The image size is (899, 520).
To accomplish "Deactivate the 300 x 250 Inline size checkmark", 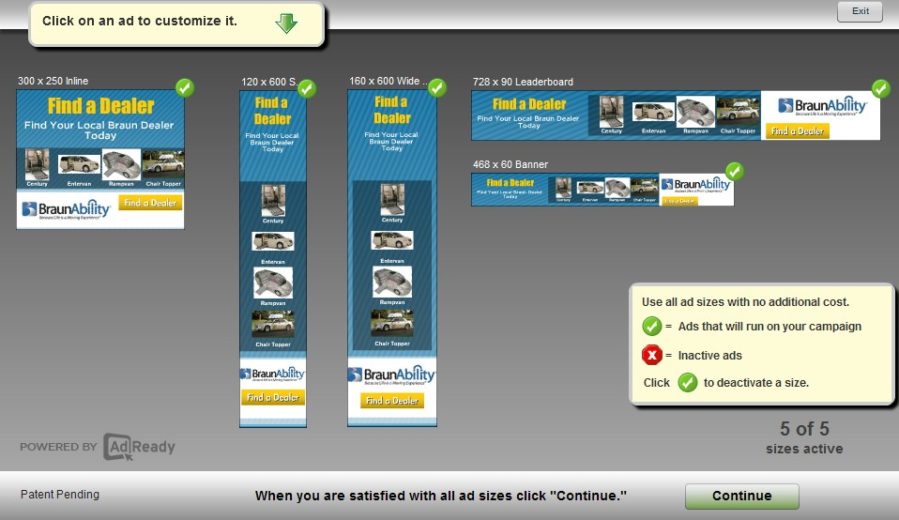I will coord(185,88).
